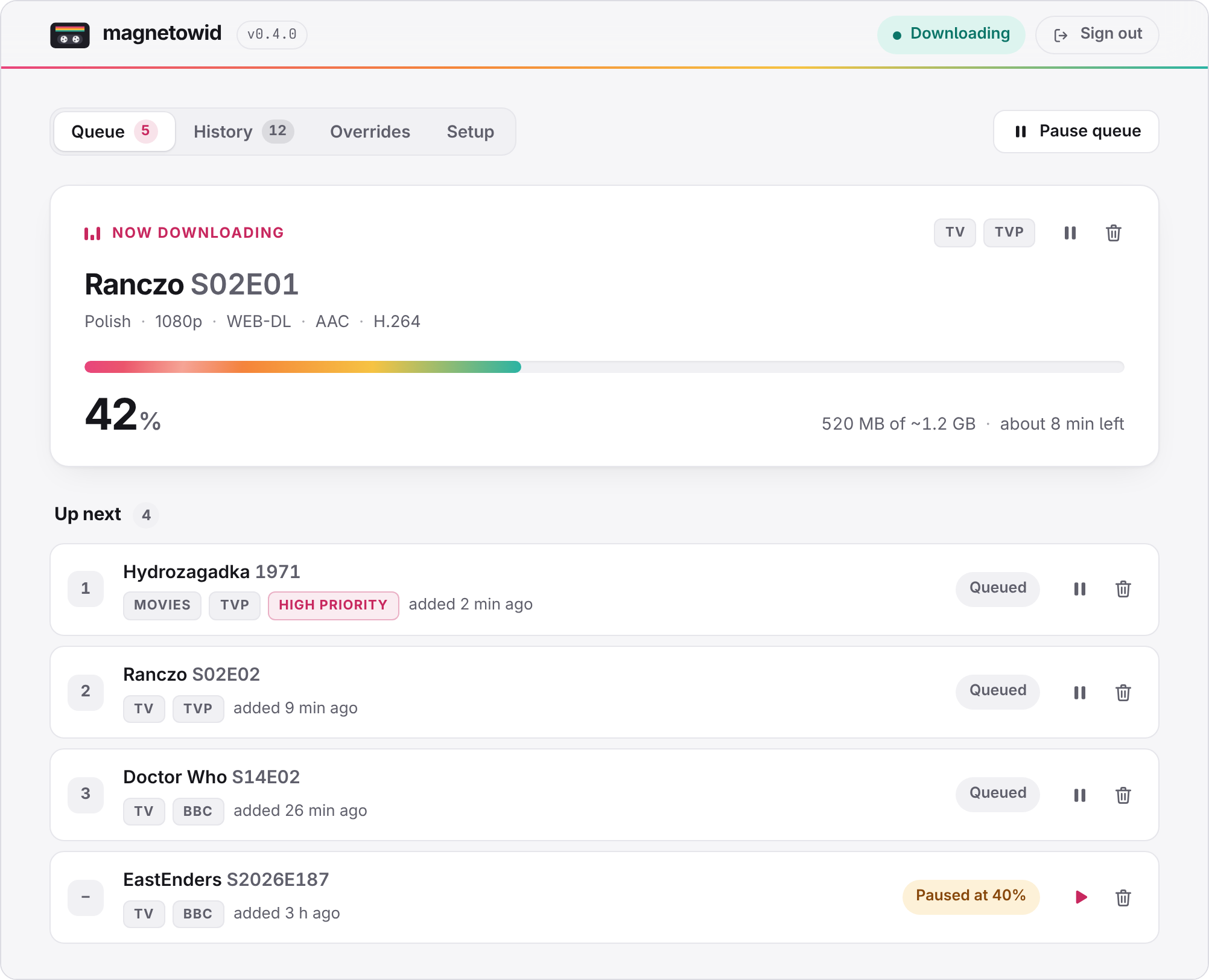This screenshot has height=980, width=1209.
Task: Click the Queued status of Doctor Who
Action: click(998, 794)
